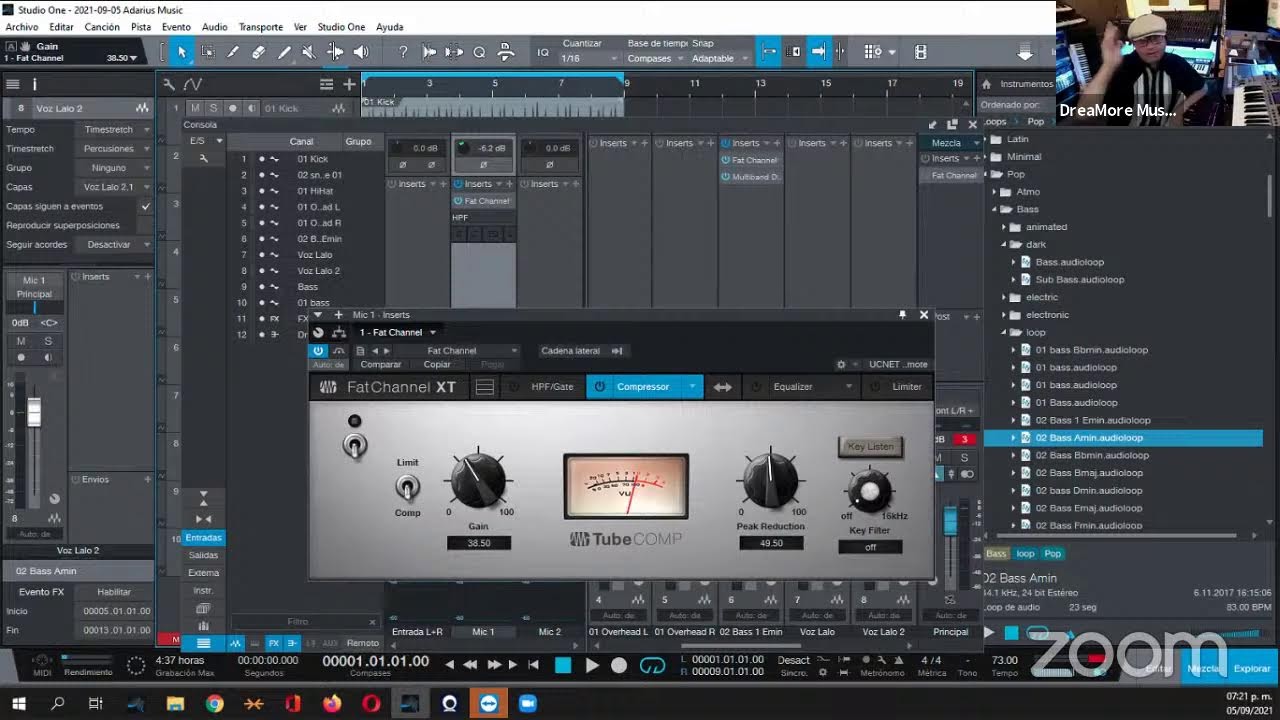Open the Compressor model dropdown arrow
Viewport: 1280px width, 720px height.
point(692,387)
